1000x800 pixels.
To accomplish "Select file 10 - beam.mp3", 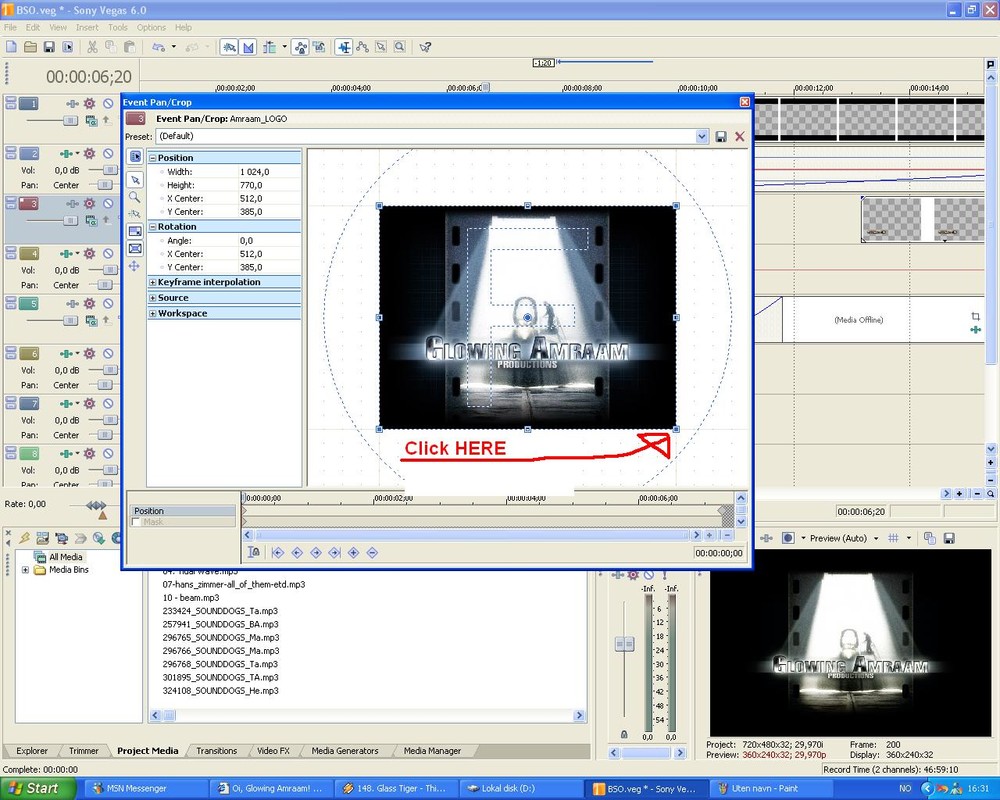I will coord(191,598).
